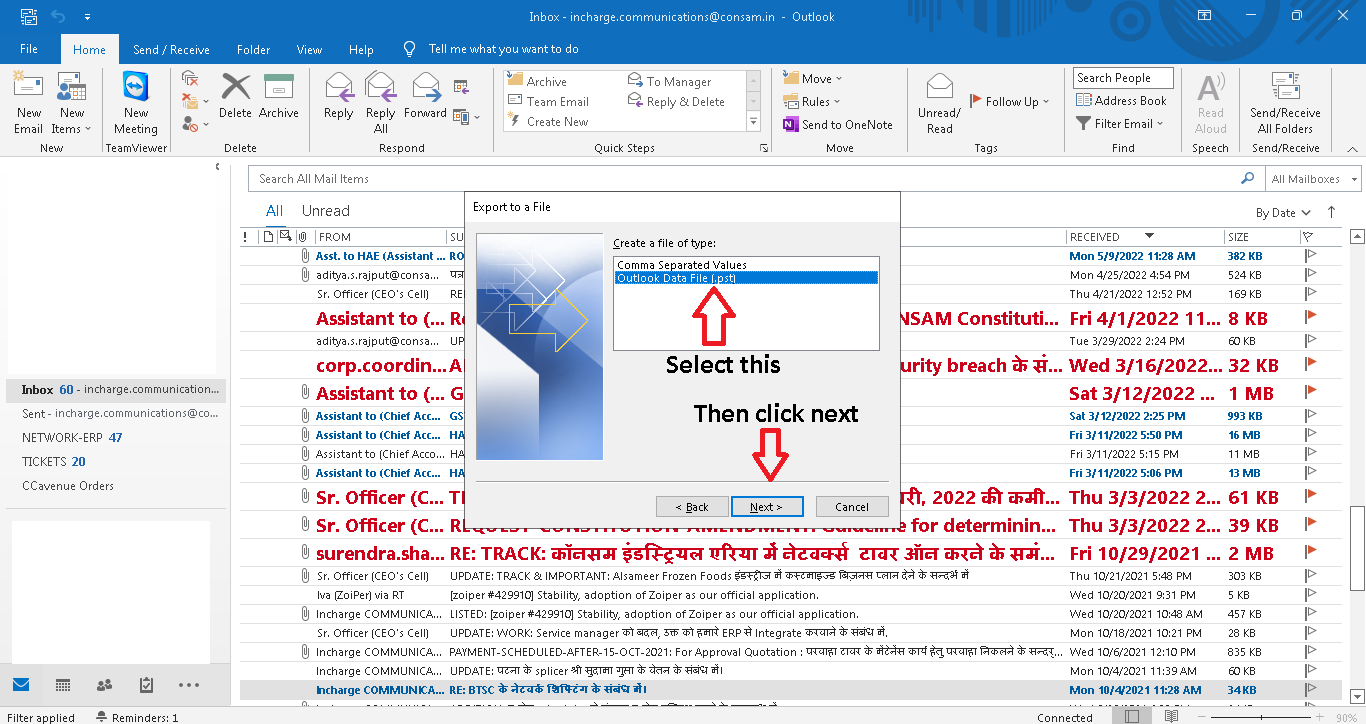Toggle flag on Sat 3/12/2022 2:25 PM message
This screenshot has height=724, width=1366.
pyautogui.click(x=1311, y=416)
